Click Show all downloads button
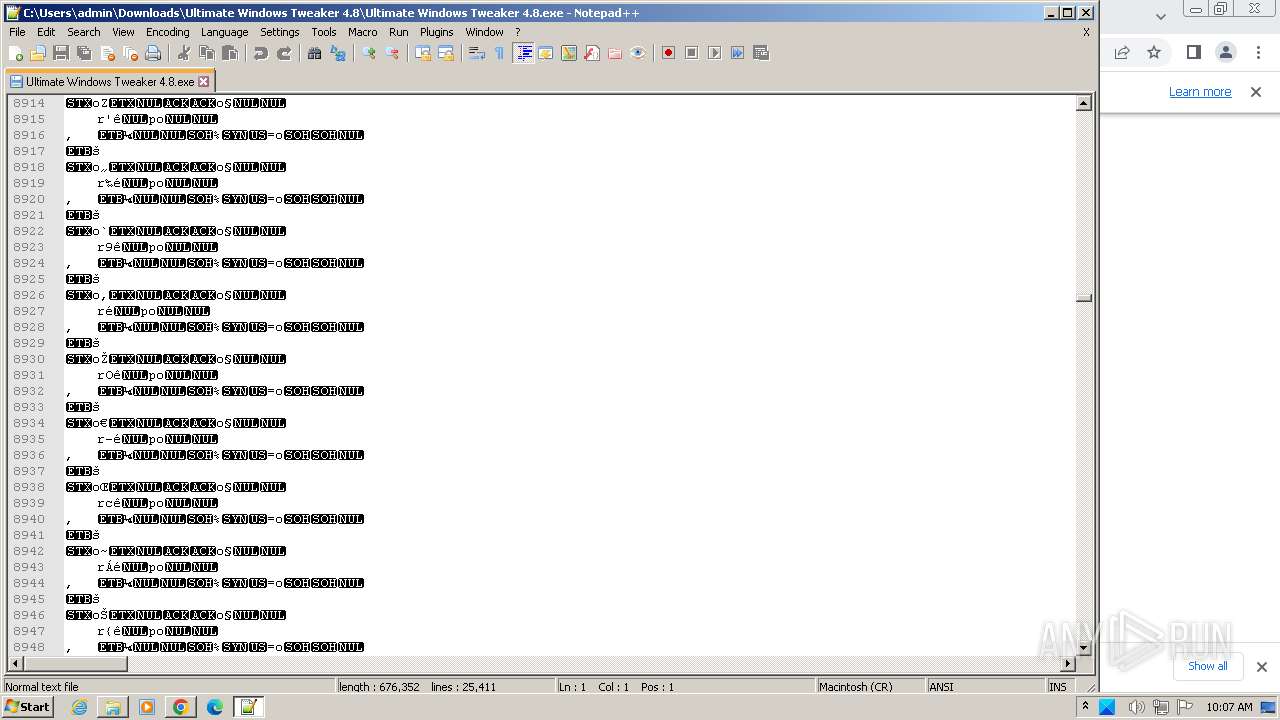 tap(1208, 666)
